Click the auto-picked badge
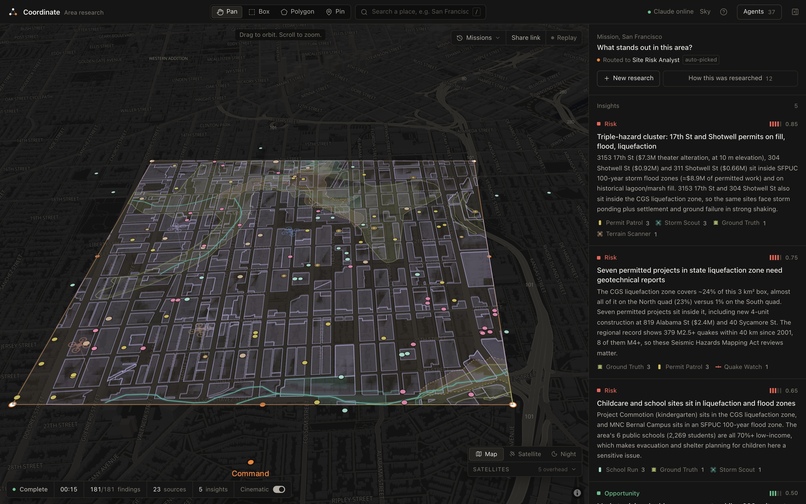 pyautogui.click(x=701, y=60)
